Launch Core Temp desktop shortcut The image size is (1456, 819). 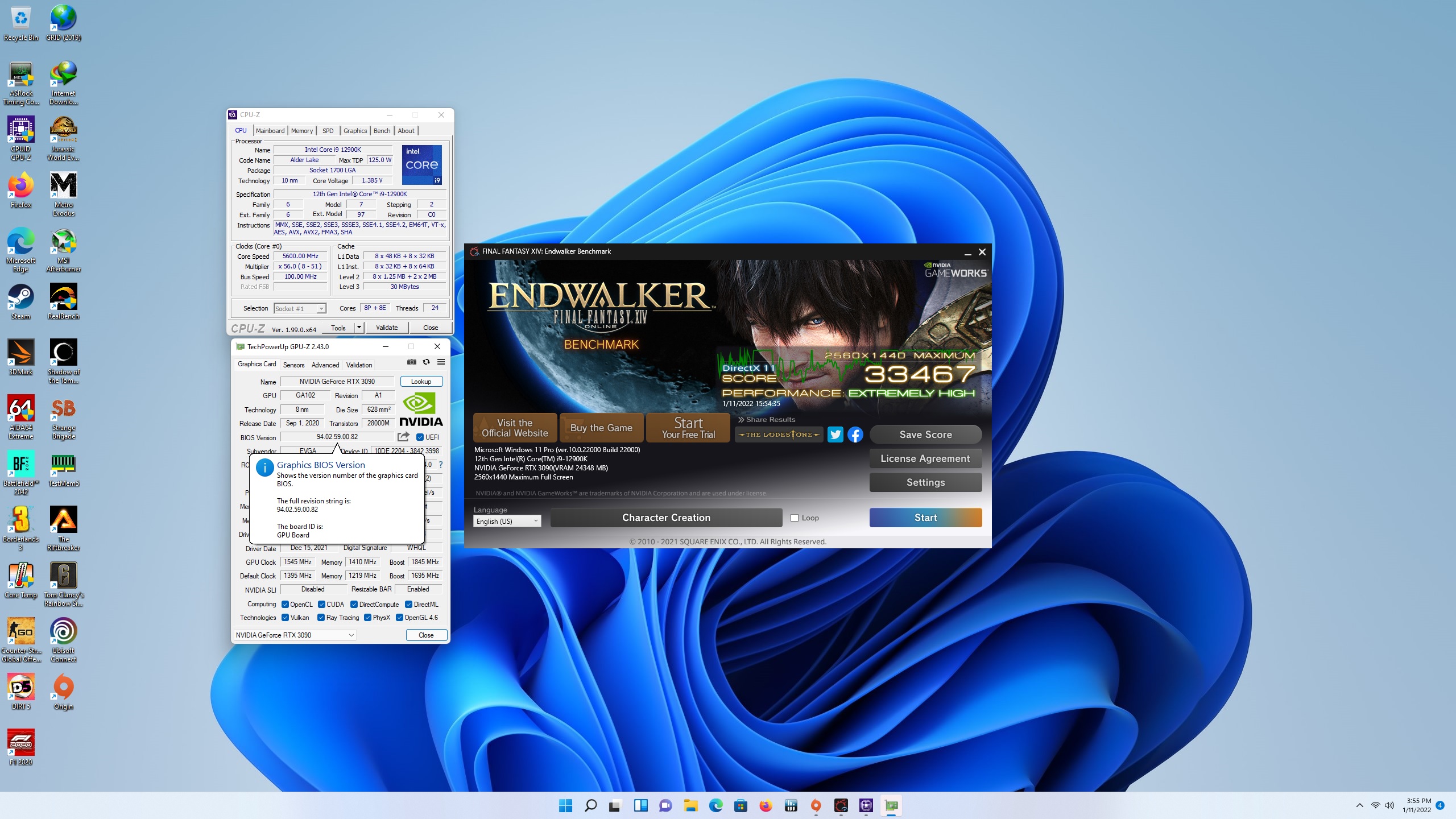point(21,580)
